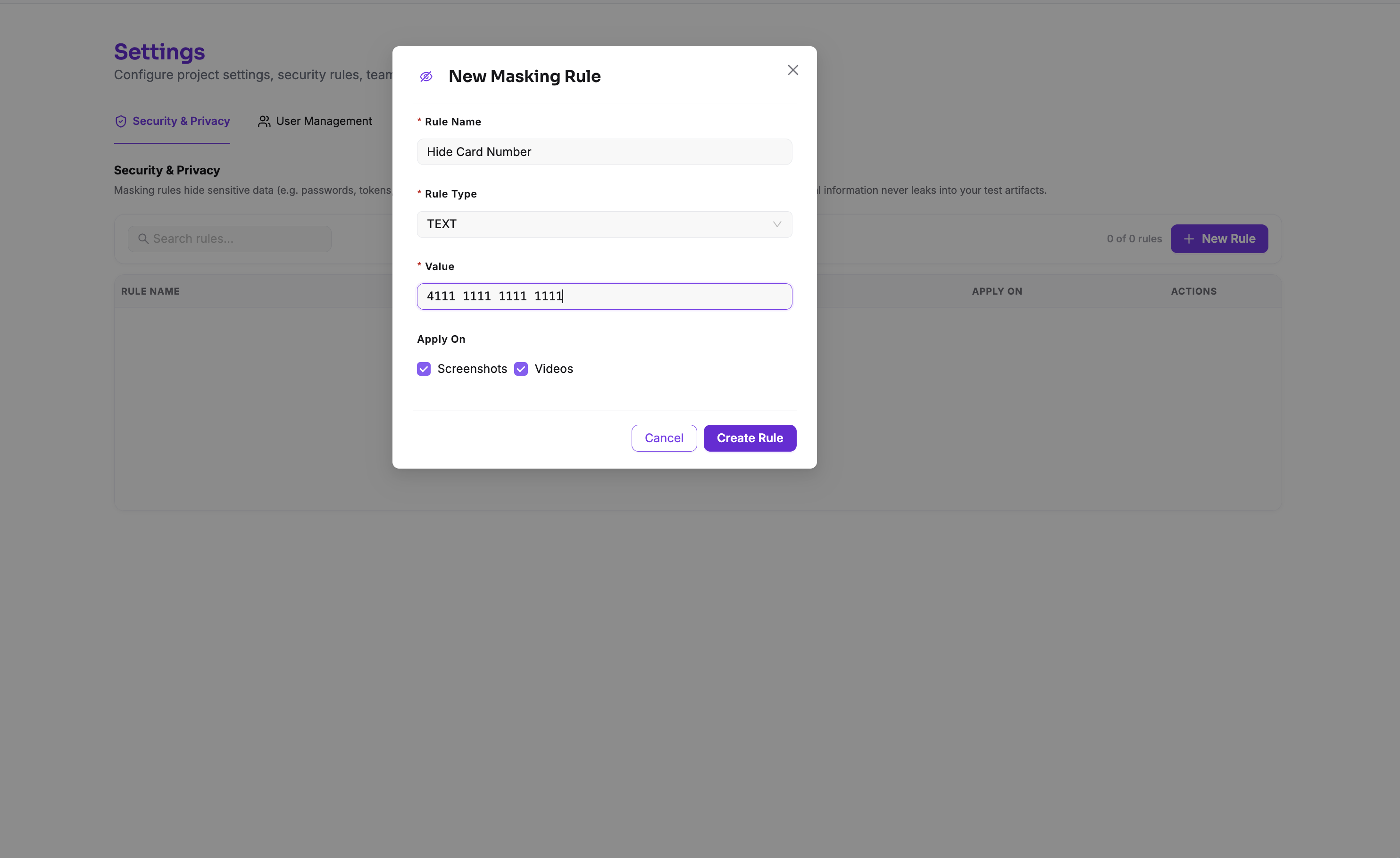
Task: Open the Rule Type dropdown showing TEXT
Action: [x=604, y=224]
